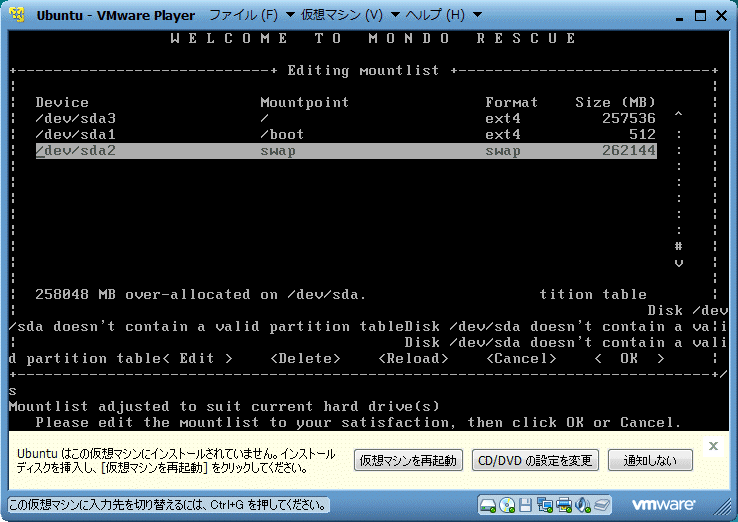The height and width of the screenshot is (522, 738).
Task: Click the floppy disk status icon
Action: [527, 504]
